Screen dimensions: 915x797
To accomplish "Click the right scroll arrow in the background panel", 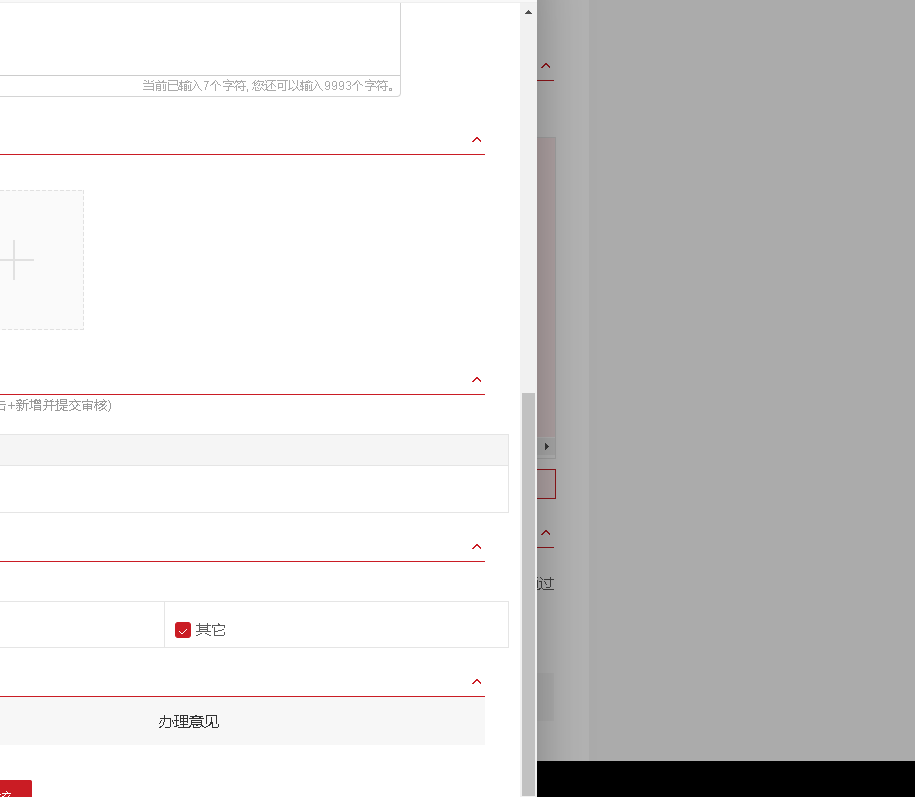I will (547, 446).
